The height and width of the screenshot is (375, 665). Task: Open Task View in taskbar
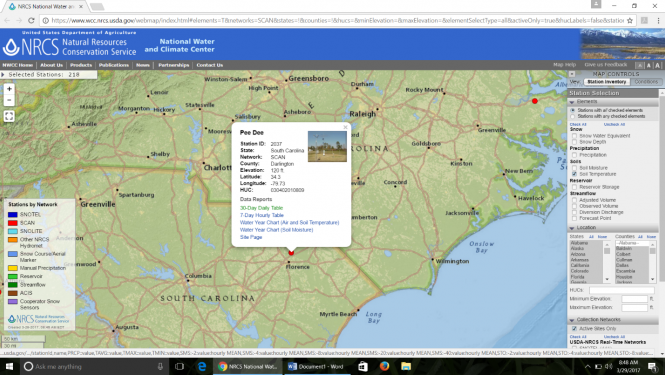pyautogui.click(x=179, y=366)
